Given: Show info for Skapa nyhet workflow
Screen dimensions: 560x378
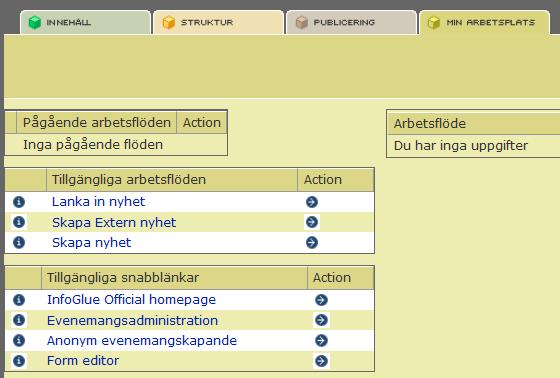Looking at the screenshot, I should coord(19,243).
